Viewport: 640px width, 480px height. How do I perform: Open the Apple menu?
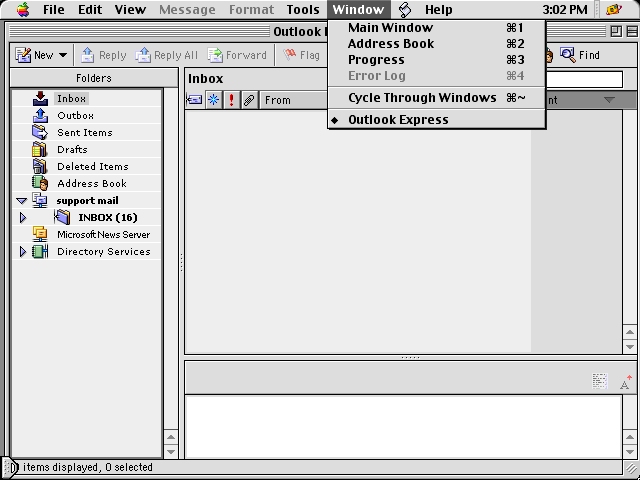[23, 9]
